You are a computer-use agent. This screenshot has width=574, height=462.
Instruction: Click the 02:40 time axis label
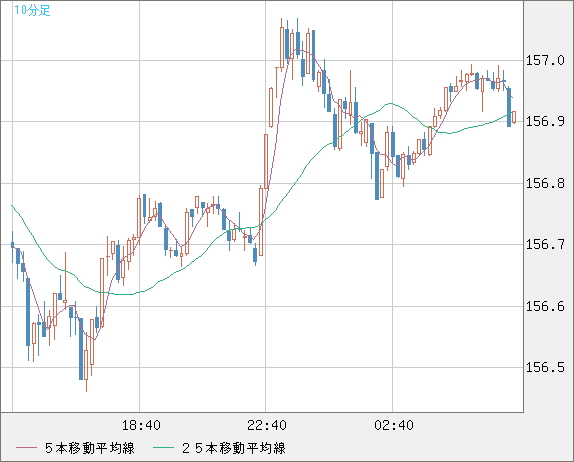(394, 425)
